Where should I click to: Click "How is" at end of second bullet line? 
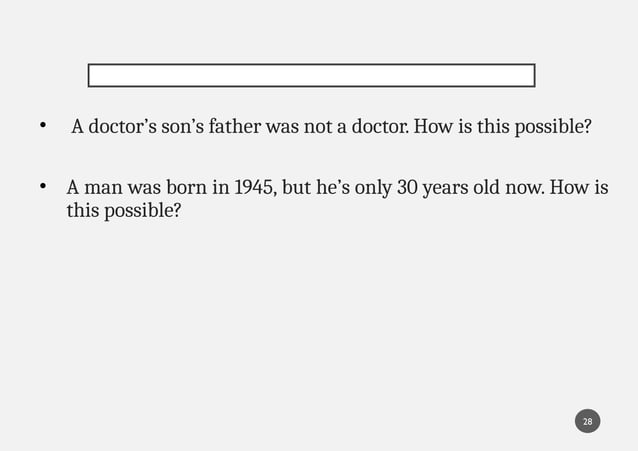pyautogui.click(x=579, y=188)
